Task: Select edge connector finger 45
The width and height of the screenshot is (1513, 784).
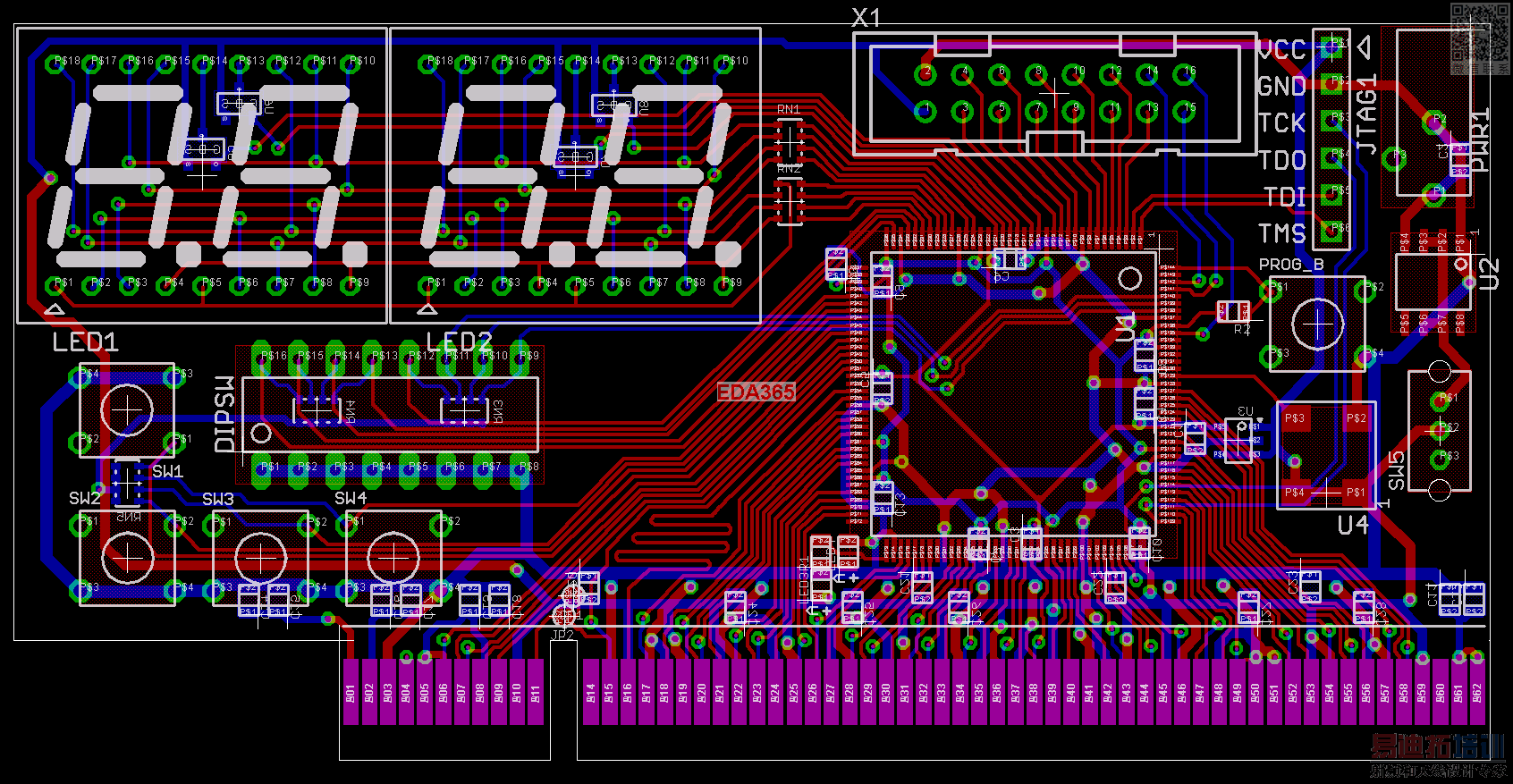Action: click(1163, 692)
